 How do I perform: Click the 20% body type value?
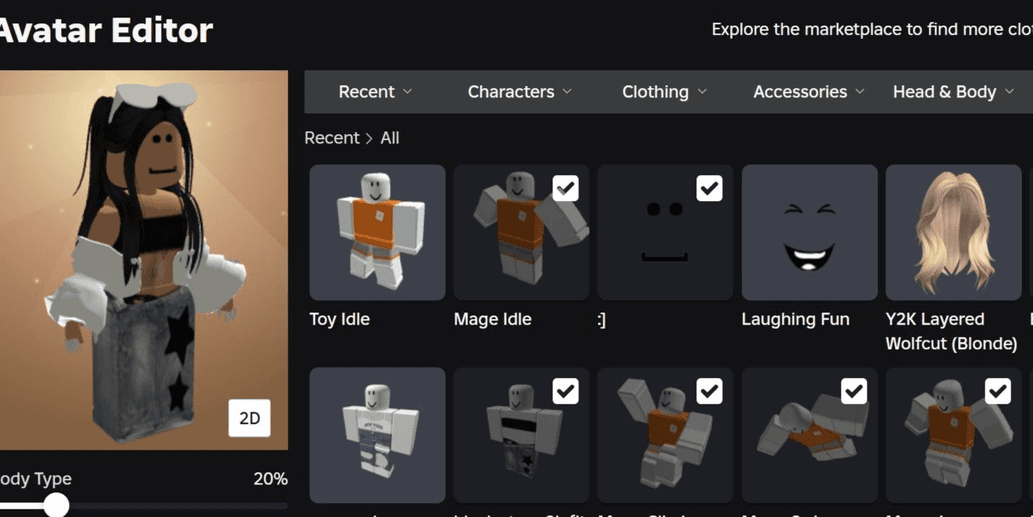[x=270, y=479]
